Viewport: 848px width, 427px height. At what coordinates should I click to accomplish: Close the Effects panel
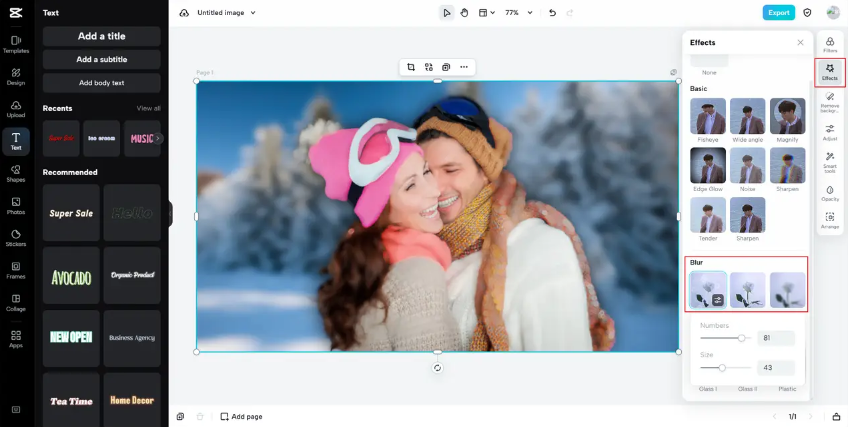click(x=800, y=42)
